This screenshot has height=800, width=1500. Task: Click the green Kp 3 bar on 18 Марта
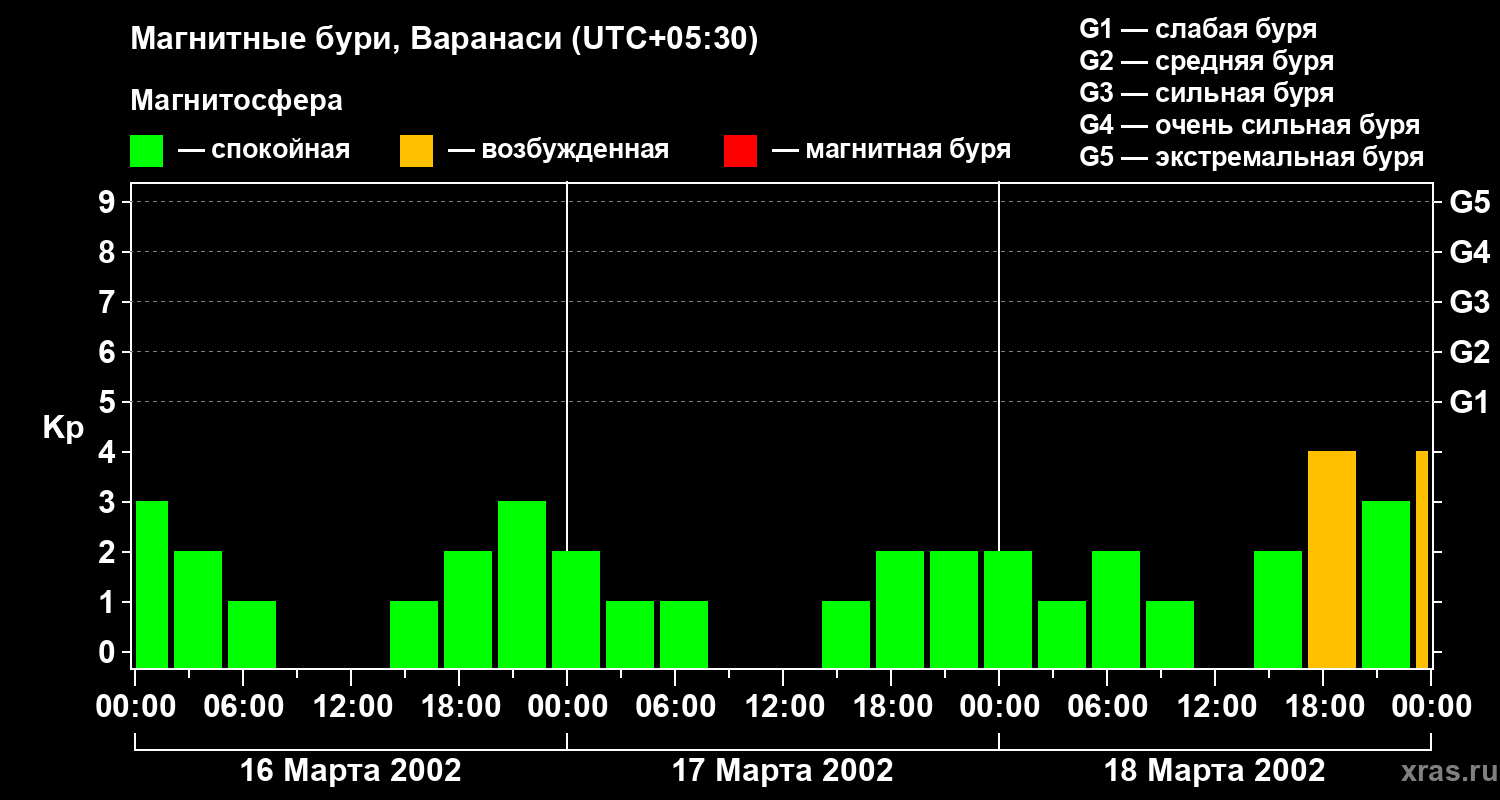click(1386, 584)
